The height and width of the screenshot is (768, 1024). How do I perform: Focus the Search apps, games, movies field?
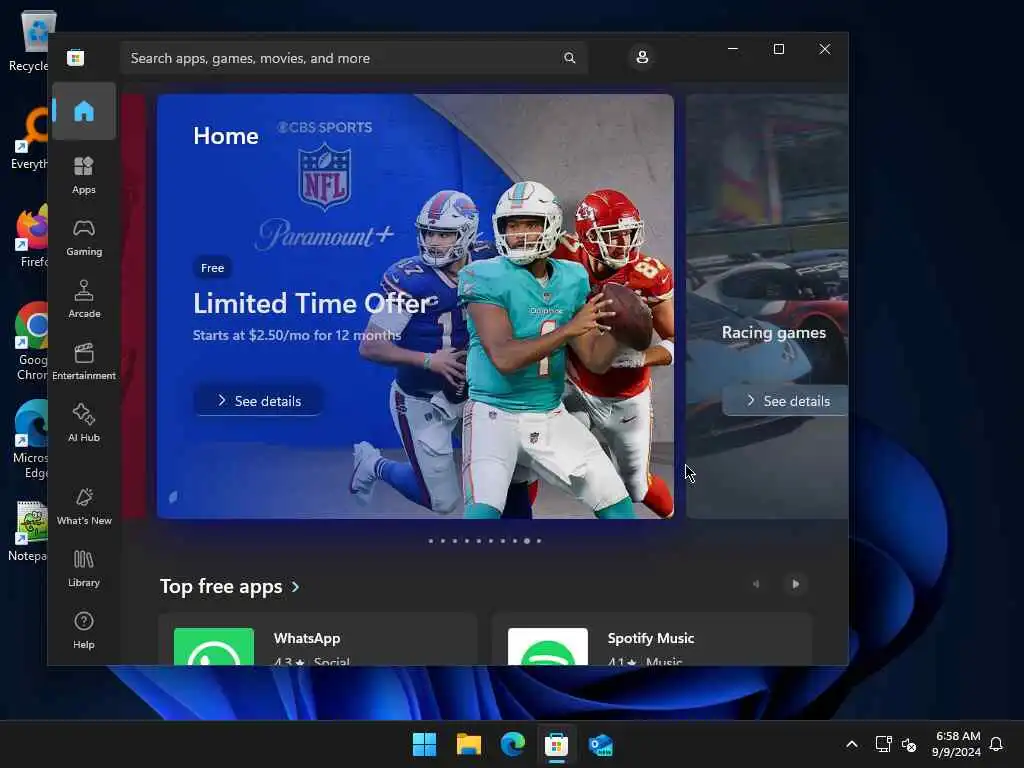[x=353, y=58]
